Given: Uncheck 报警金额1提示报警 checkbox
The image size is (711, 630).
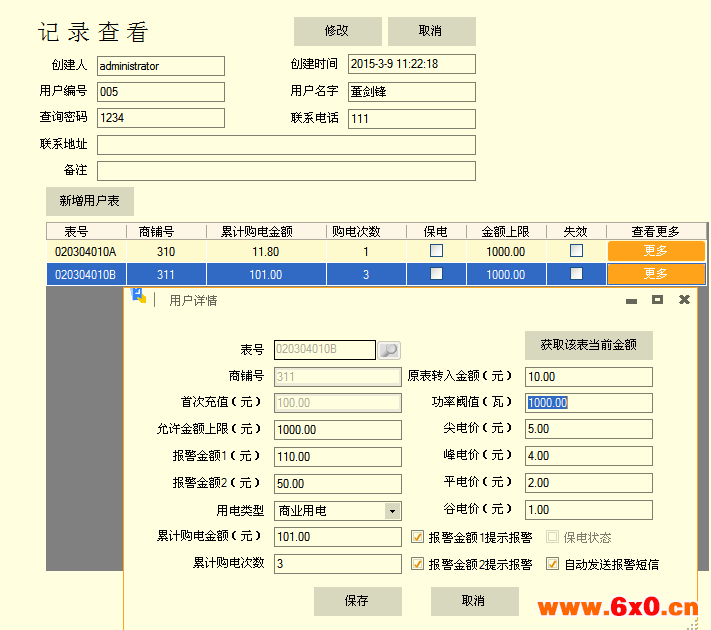Looking at the screenshot, I should (418, 537).
